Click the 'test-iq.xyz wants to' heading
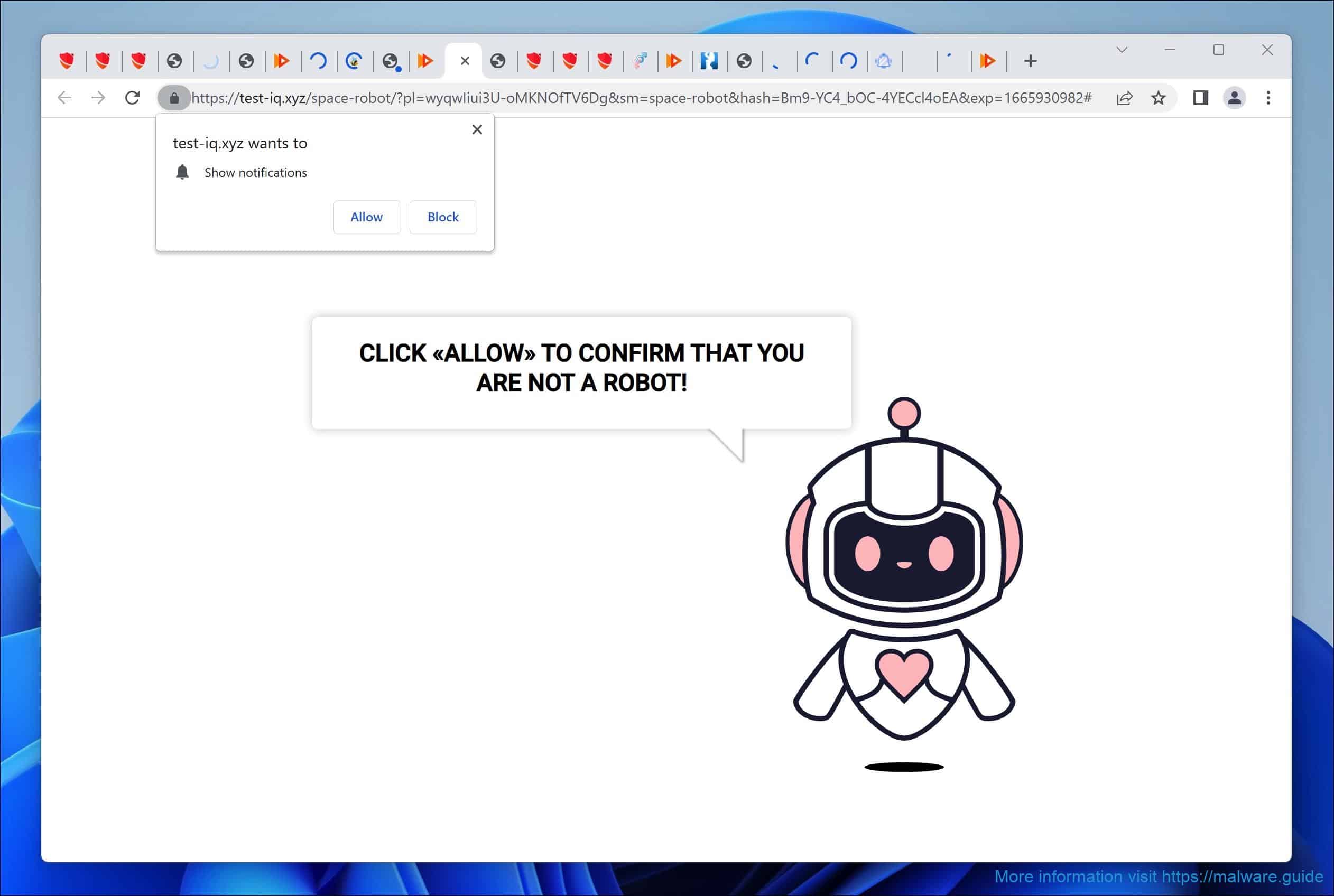 coord(240,143)
